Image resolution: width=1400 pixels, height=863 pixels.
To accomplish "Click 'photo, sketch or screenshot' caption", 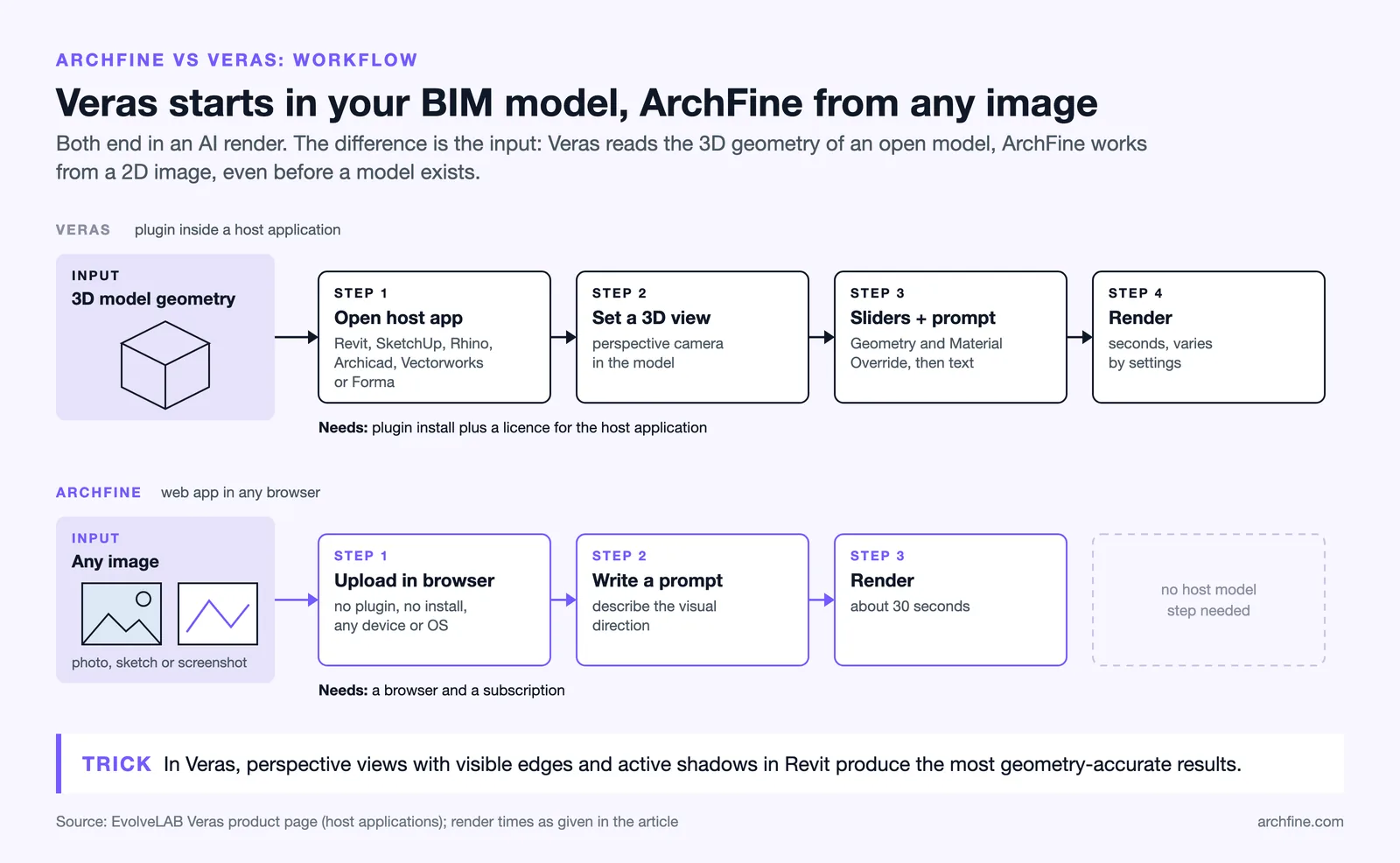I will pyautogui.click(x=159, y=663).
